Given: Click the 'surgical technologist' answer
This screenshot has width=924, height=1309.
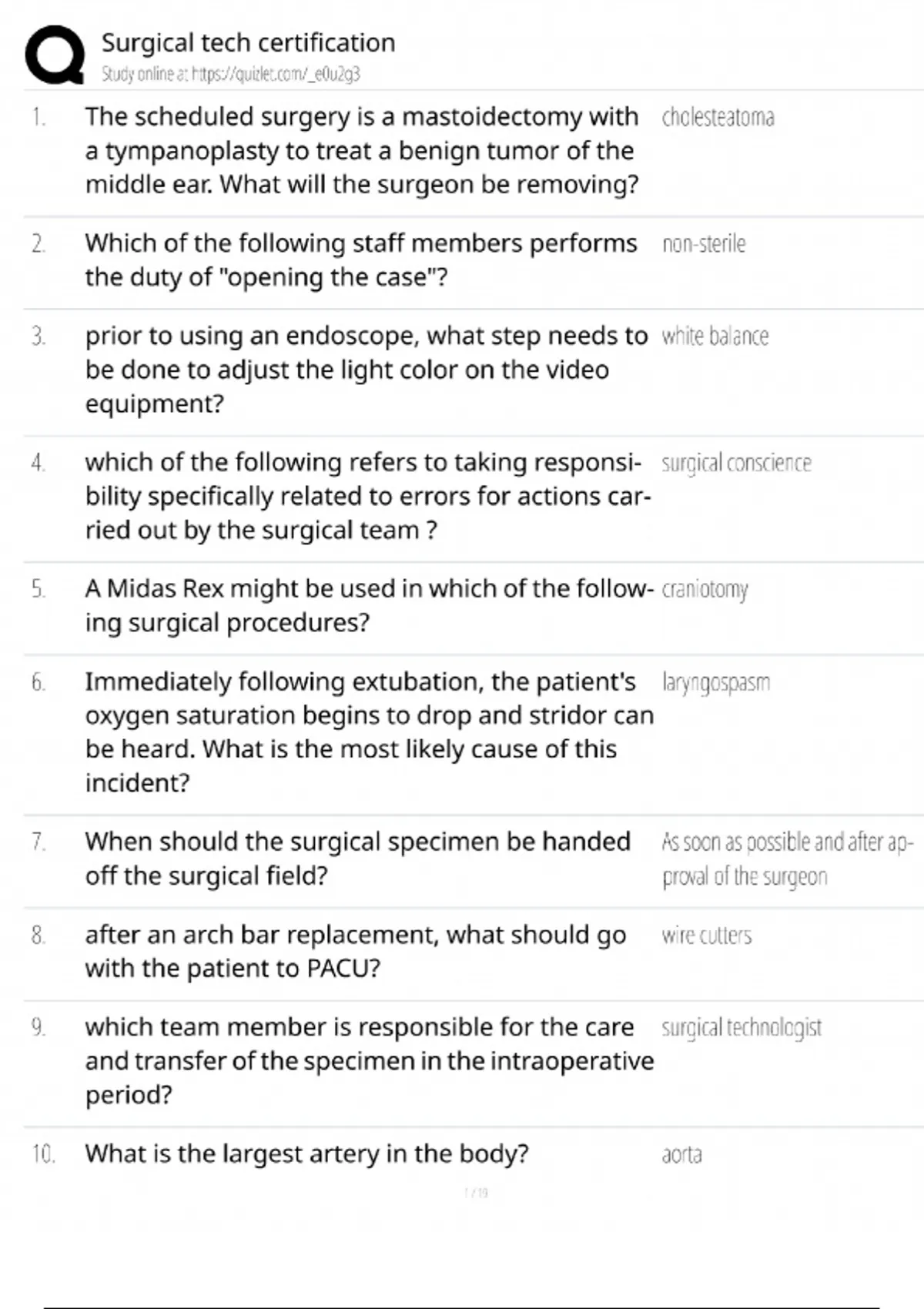Looking at the screenshot, I should (x=742, y=1028).
